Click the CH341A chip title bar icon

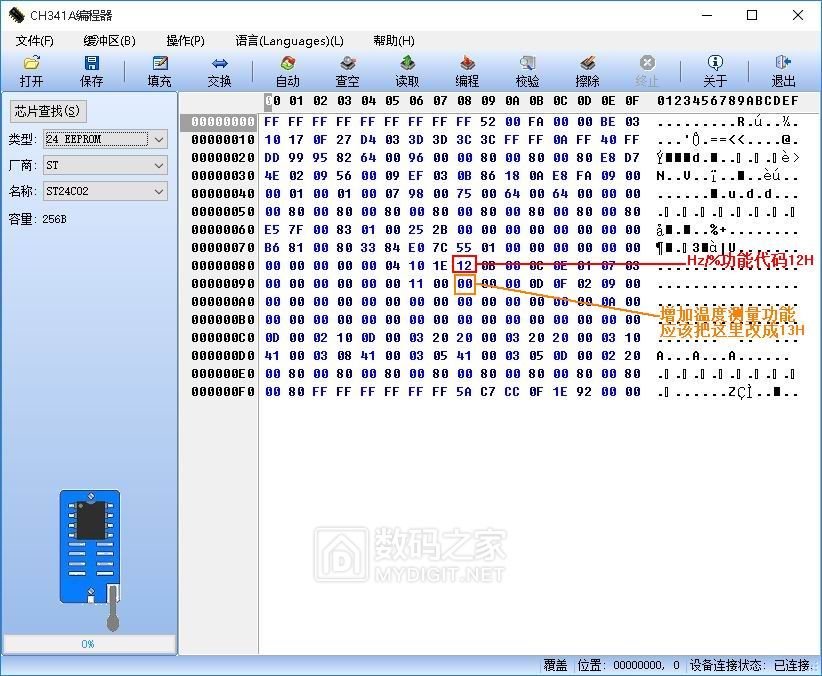click(16, 15)
